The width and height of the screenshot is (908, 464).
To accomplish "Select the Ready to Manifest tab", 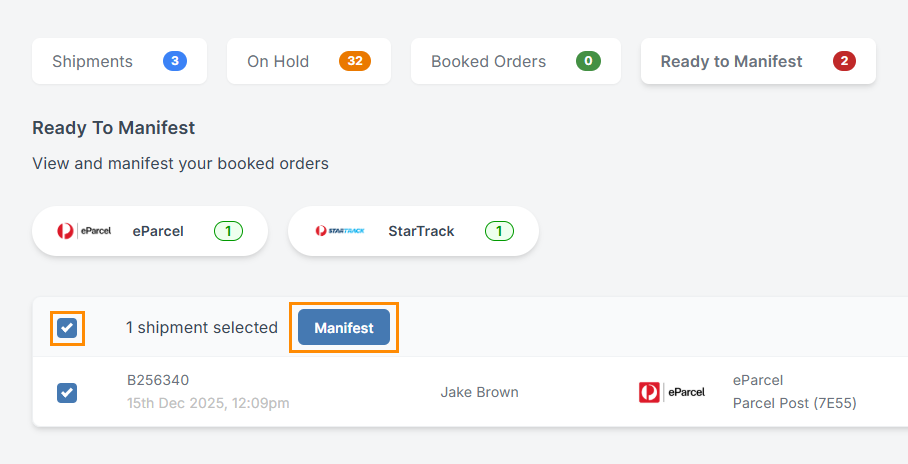I will point(731,62).
